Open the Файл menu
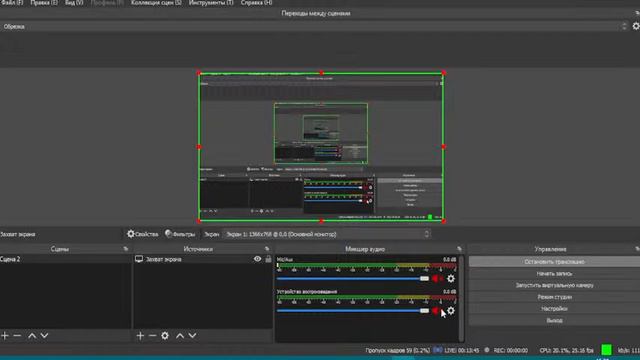 (12, 2)
